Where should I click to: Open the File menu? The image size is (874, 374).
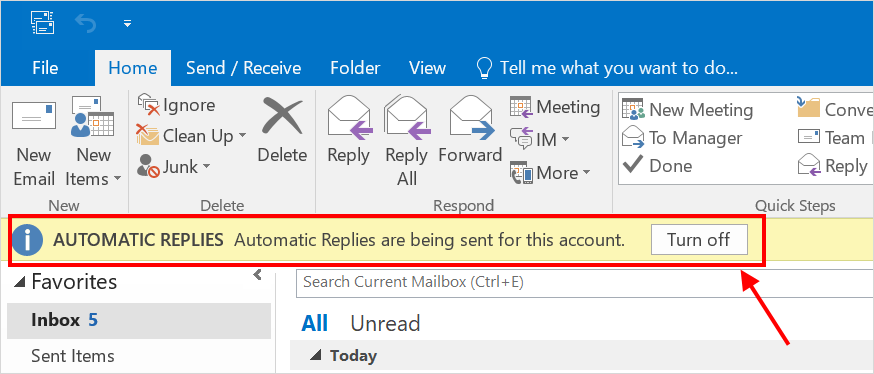45,68
